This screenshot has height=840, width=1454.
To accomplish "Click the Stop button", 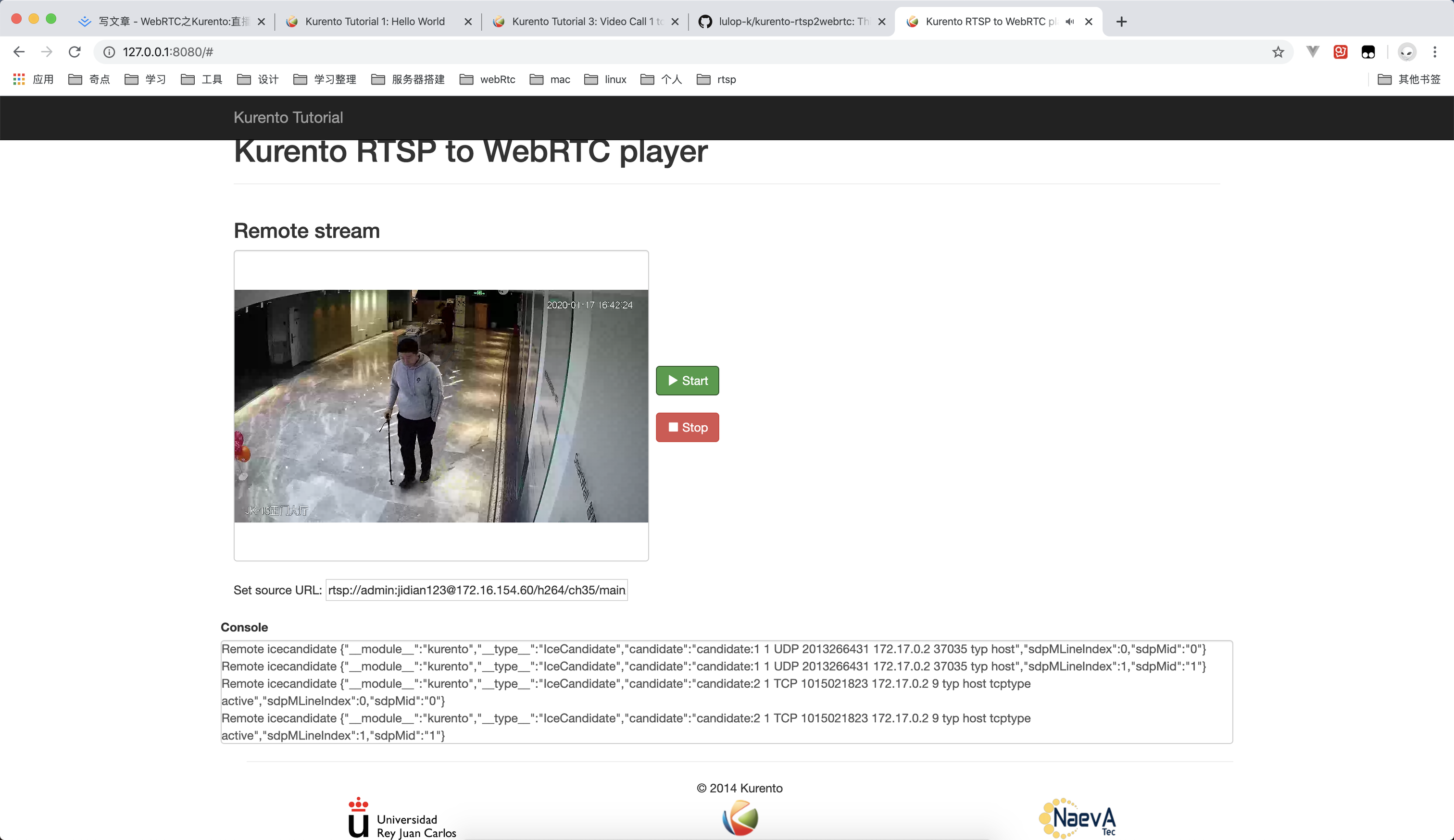I will tap(687, 427).
